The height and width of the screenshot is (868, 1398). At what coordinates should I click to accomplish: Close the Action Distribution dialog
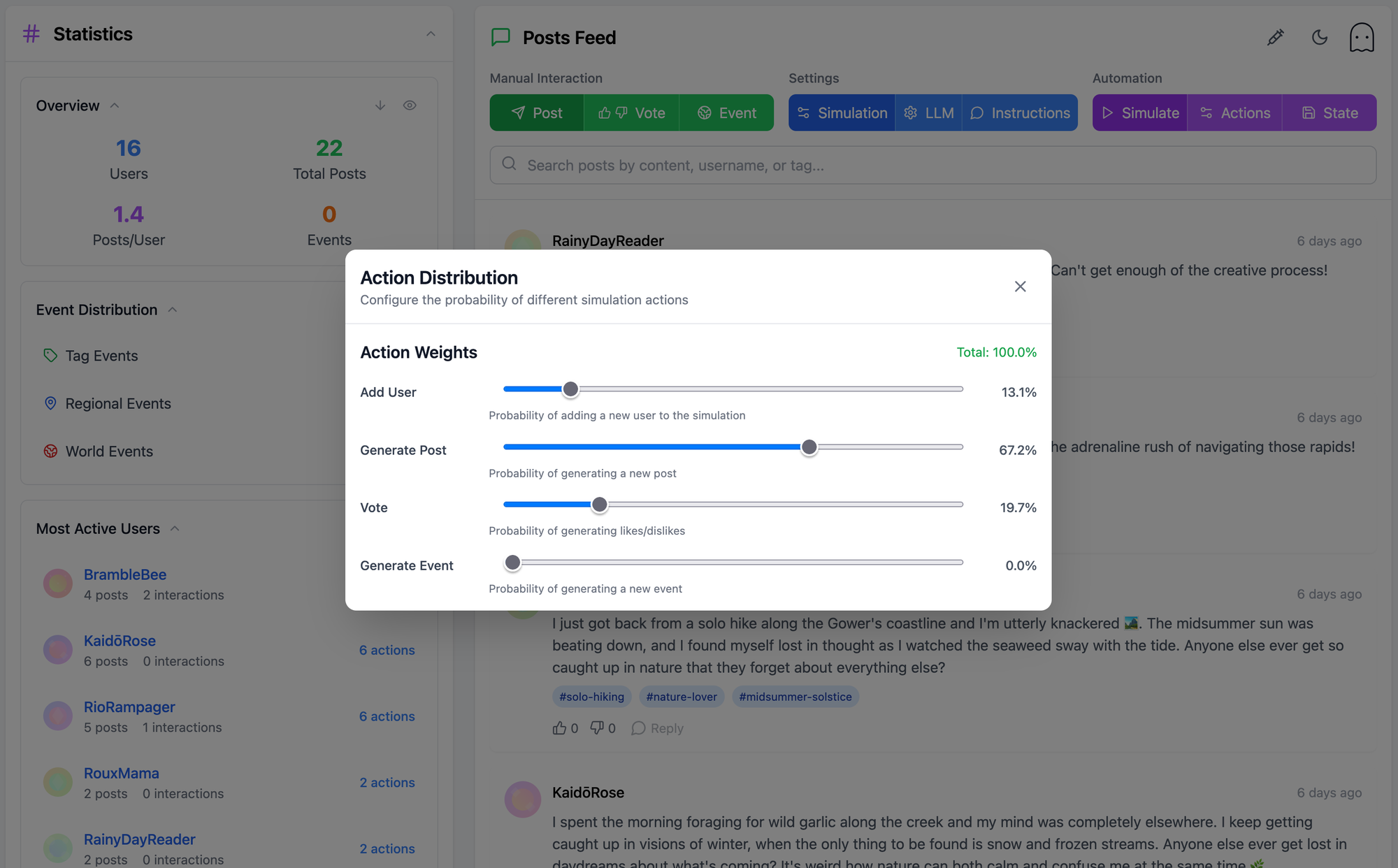pyautogui.click(x=1020, y=287)
